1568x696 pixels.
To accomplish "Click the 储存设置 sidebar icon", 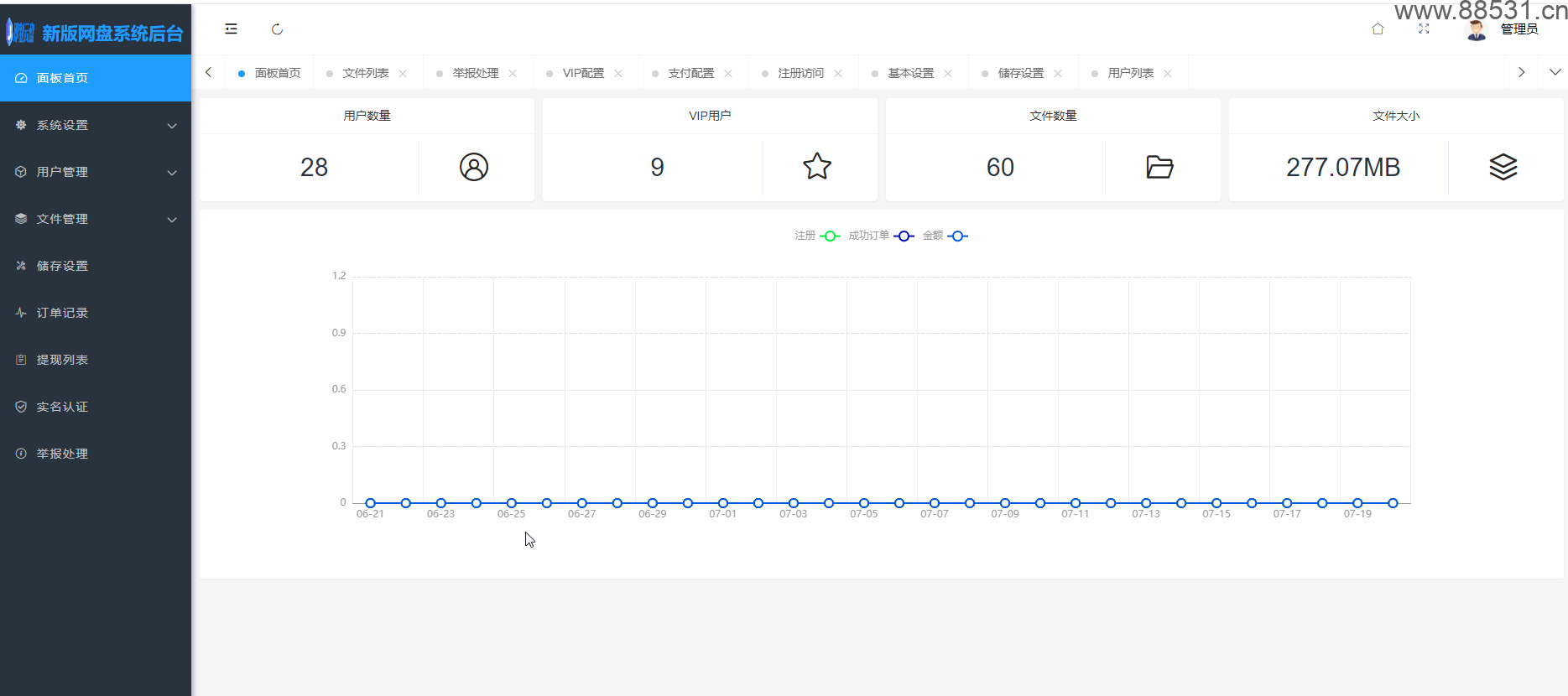I will point(21,266).
